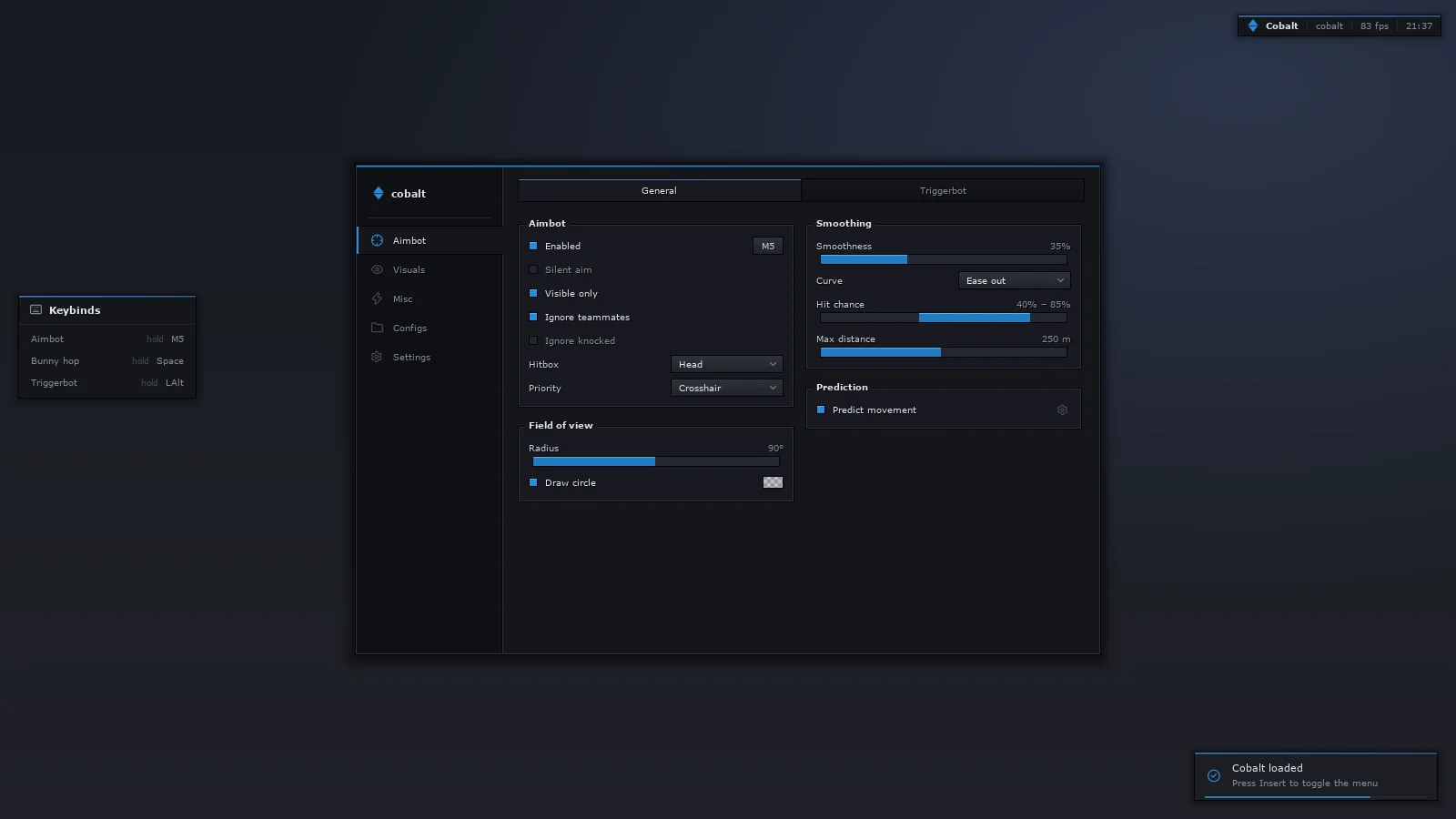
Task: Click the Keybinds panel title
Action: point(75,309)
